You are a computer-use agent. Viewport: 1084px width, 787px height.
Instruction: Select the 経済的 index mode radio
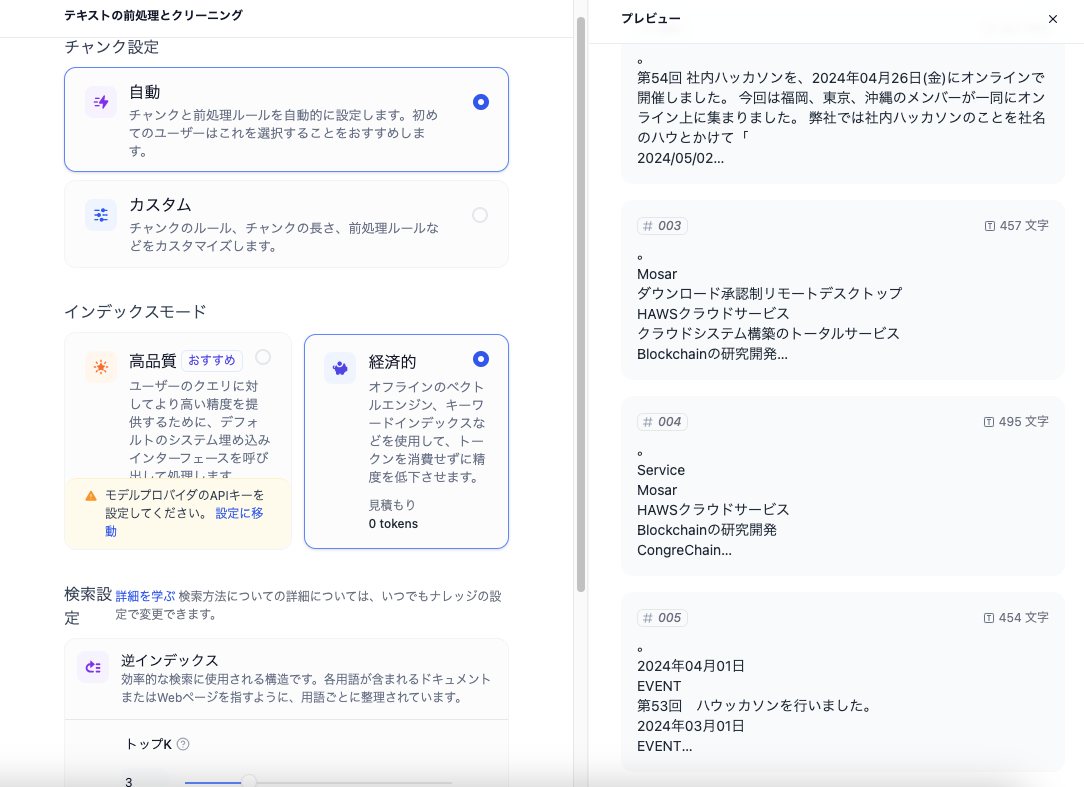[480, 359]
